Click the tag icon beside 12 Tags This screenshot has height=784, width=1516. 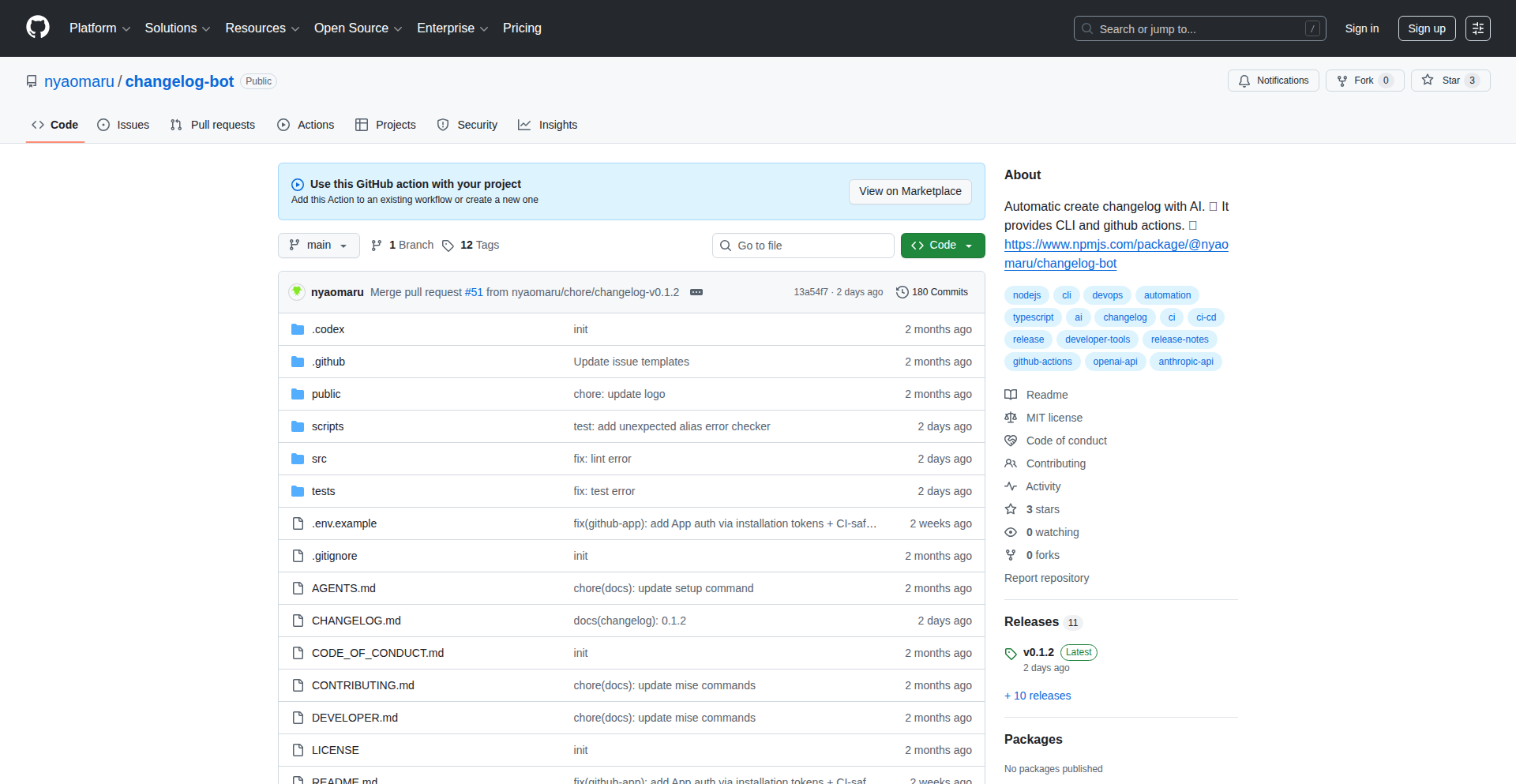[448, 246]
